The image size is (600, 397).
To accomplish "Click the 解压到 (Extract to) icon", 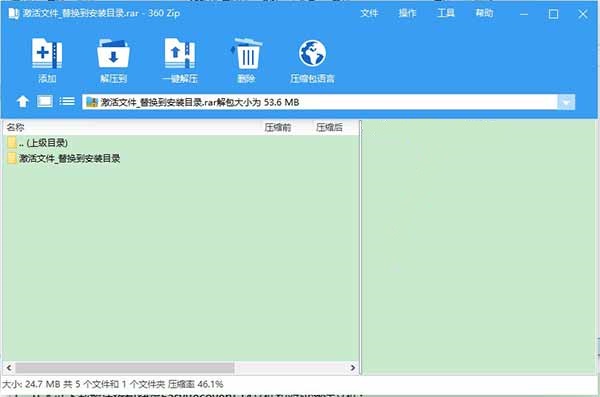I will click(113, 54).
